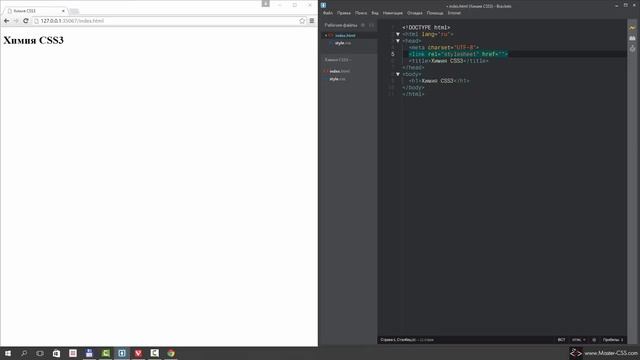Open the Windows Start menu
This screenshot has height=360, width=640.
pyautogui.click(x=8, y=353)
